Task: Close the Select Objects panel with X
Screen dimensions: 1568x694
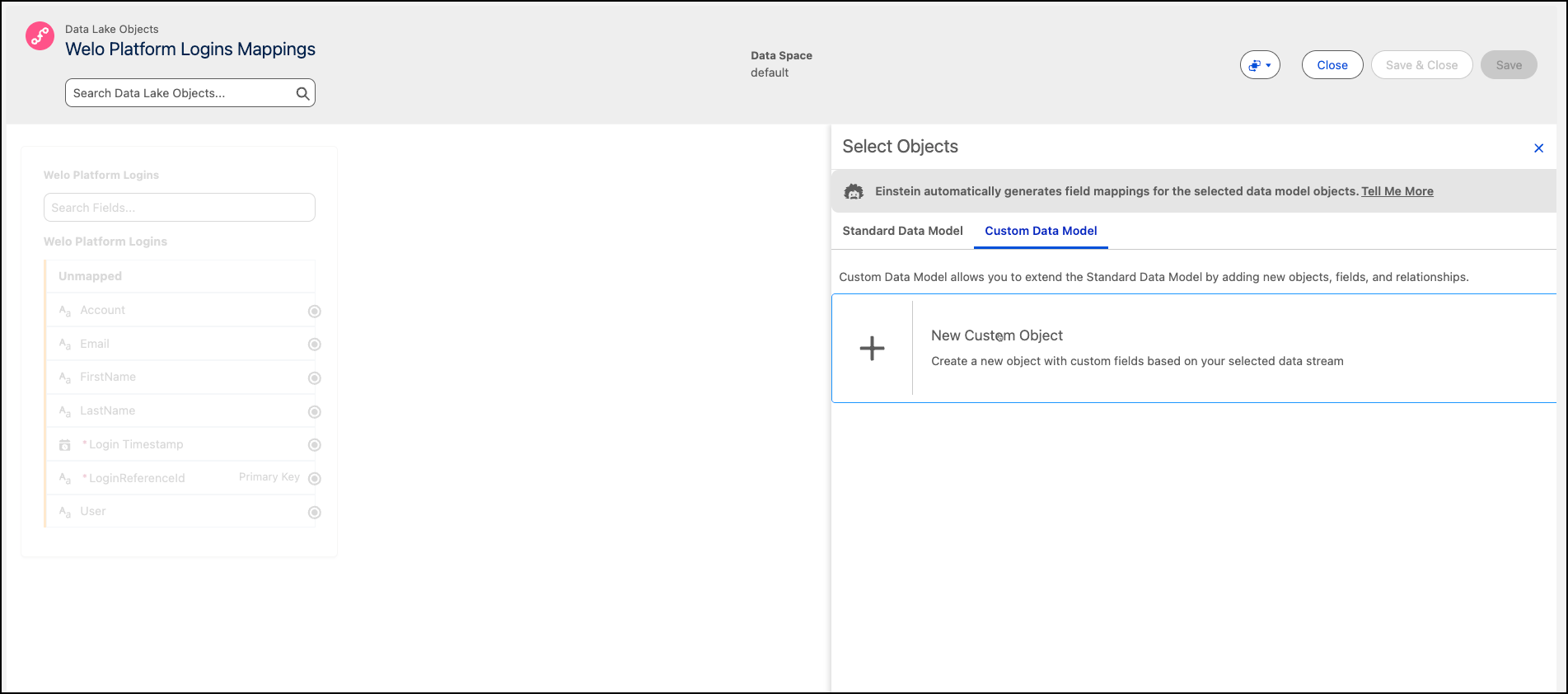Action: (1538, 148)
